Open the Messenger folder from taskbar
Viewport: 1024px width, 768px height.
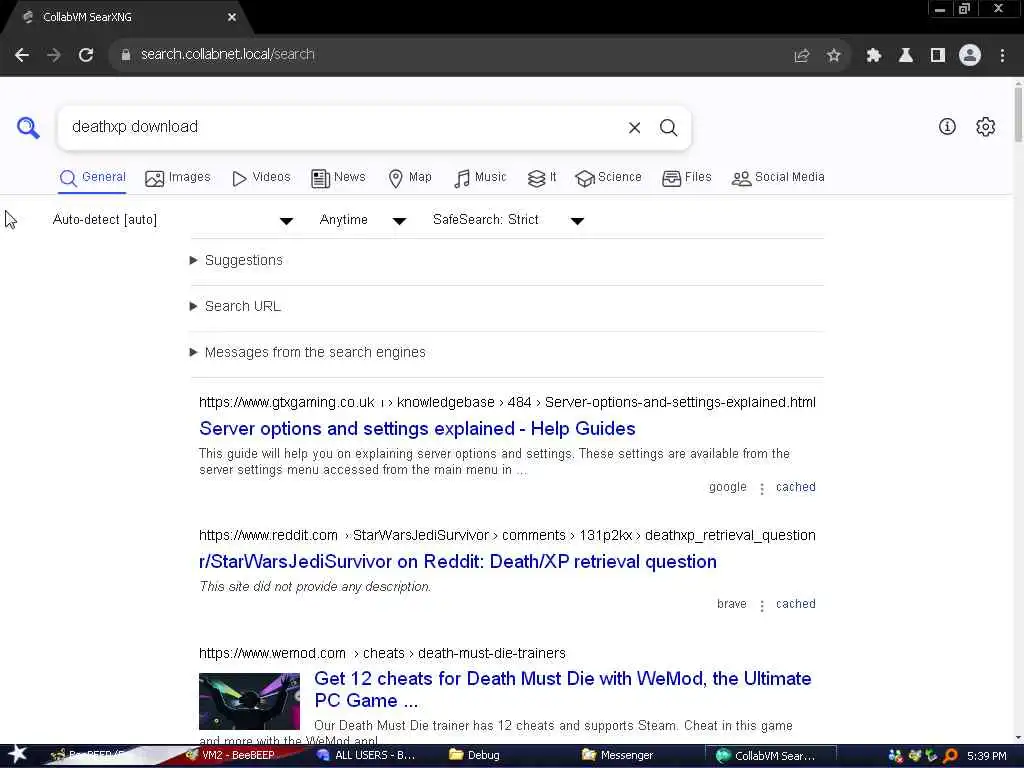(x=618, y=756)
